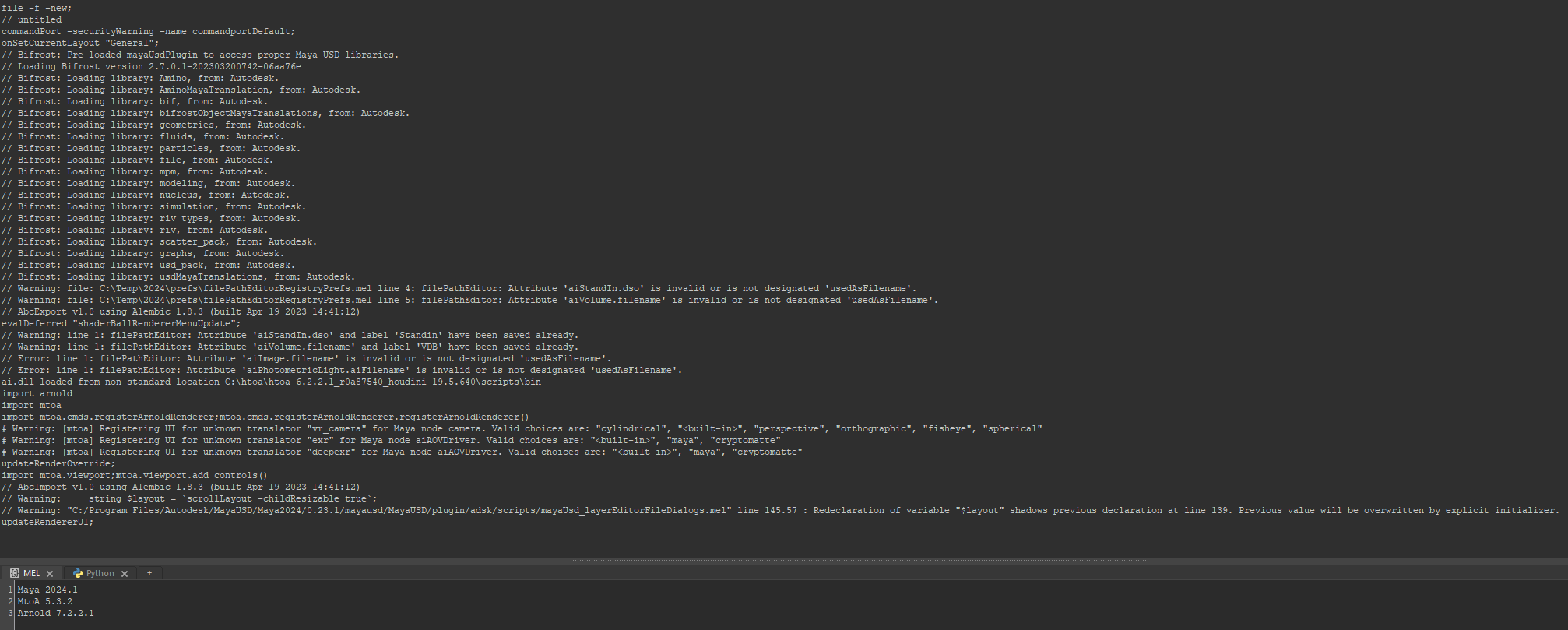Click the Bifrost 'nucleus' library line
The image size is (1568, 630).
point(146,195)
